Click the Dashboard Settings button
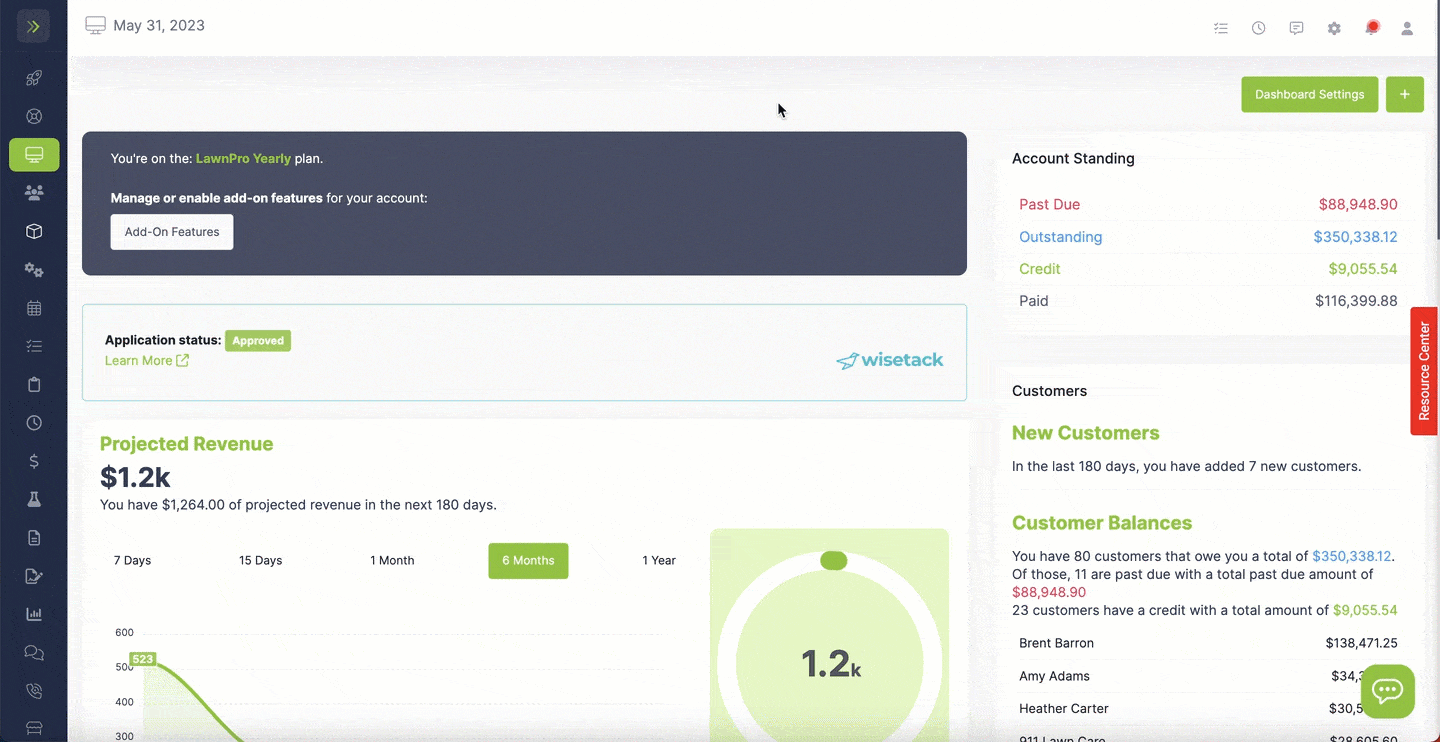The image size is (1440, 742). click(x=1309, y=95)
